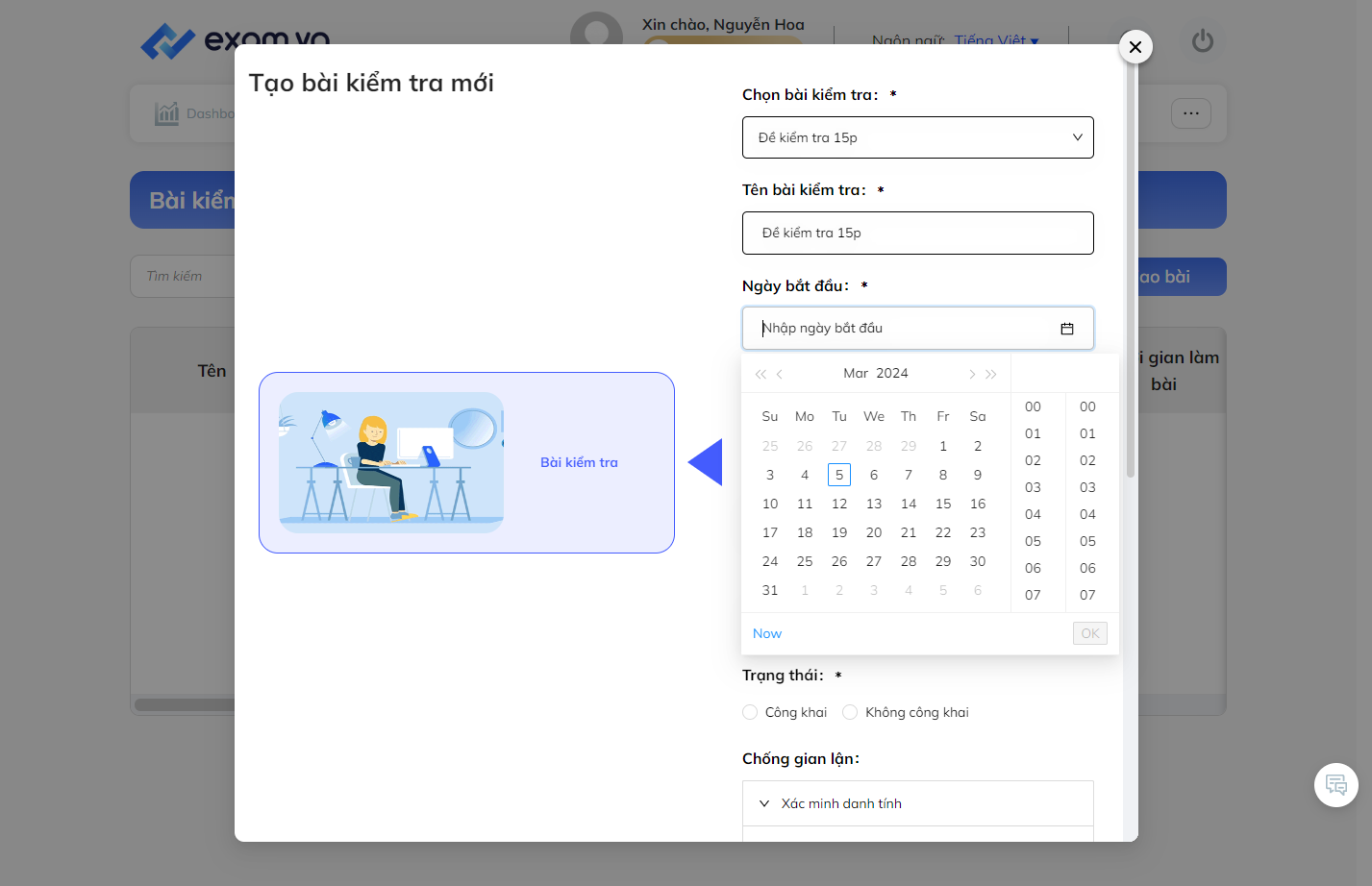Select the Bài kiểm tra card thumbnail
This screenshot has width=1372, height=886.
(x=391, y=462)
